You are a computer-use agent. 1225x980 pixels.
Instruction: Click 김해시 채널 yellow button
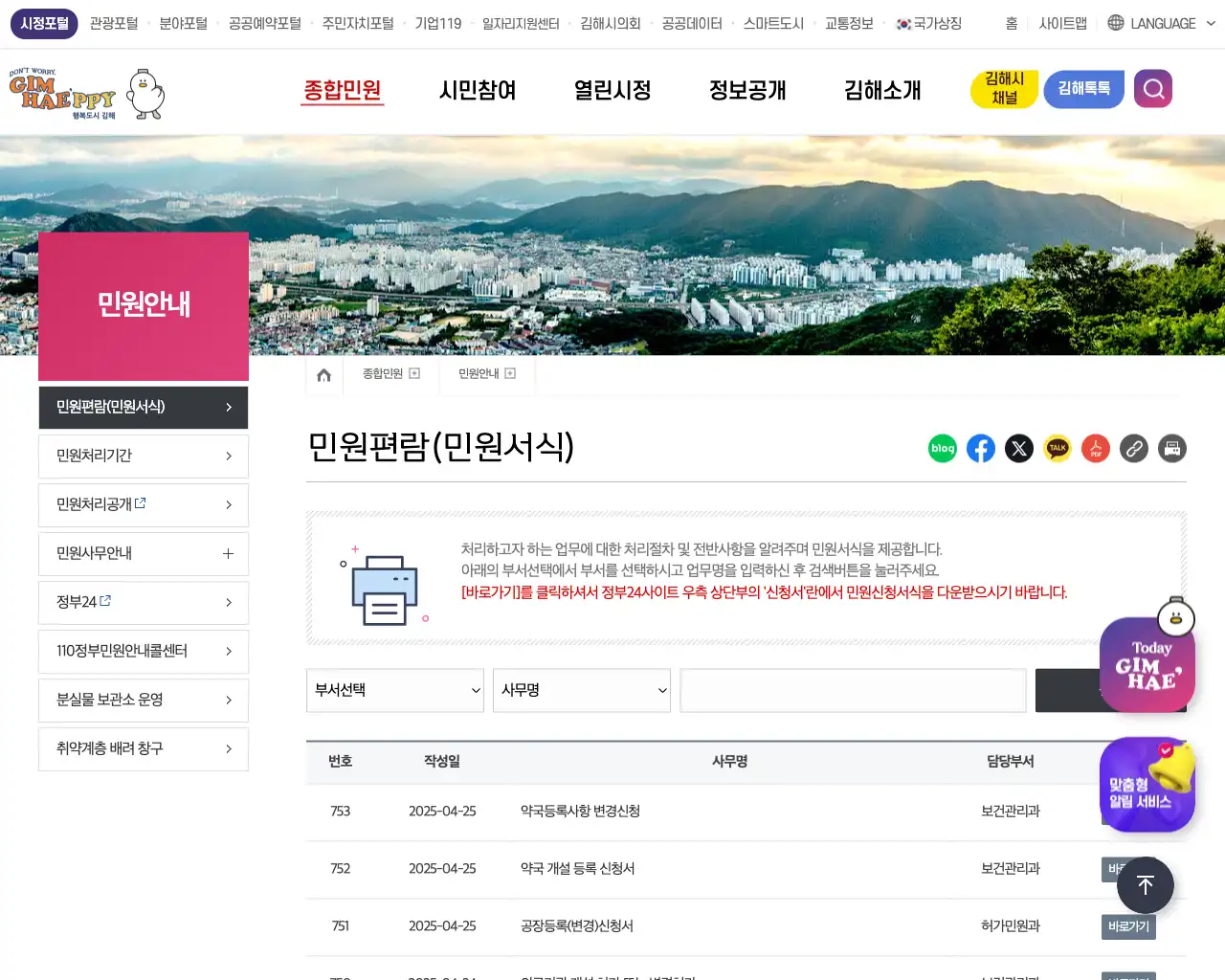[1004, 89]
